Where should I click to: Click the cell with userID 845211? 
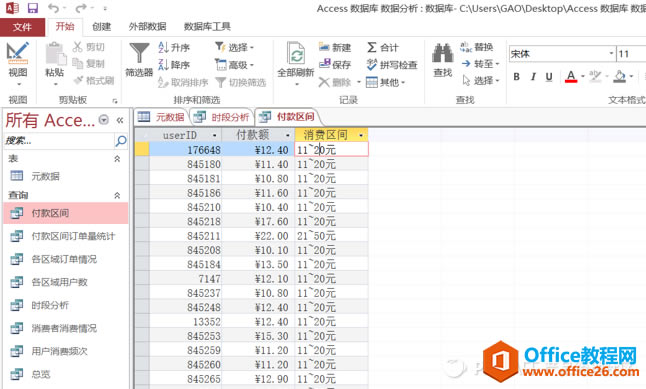point(185,236)
